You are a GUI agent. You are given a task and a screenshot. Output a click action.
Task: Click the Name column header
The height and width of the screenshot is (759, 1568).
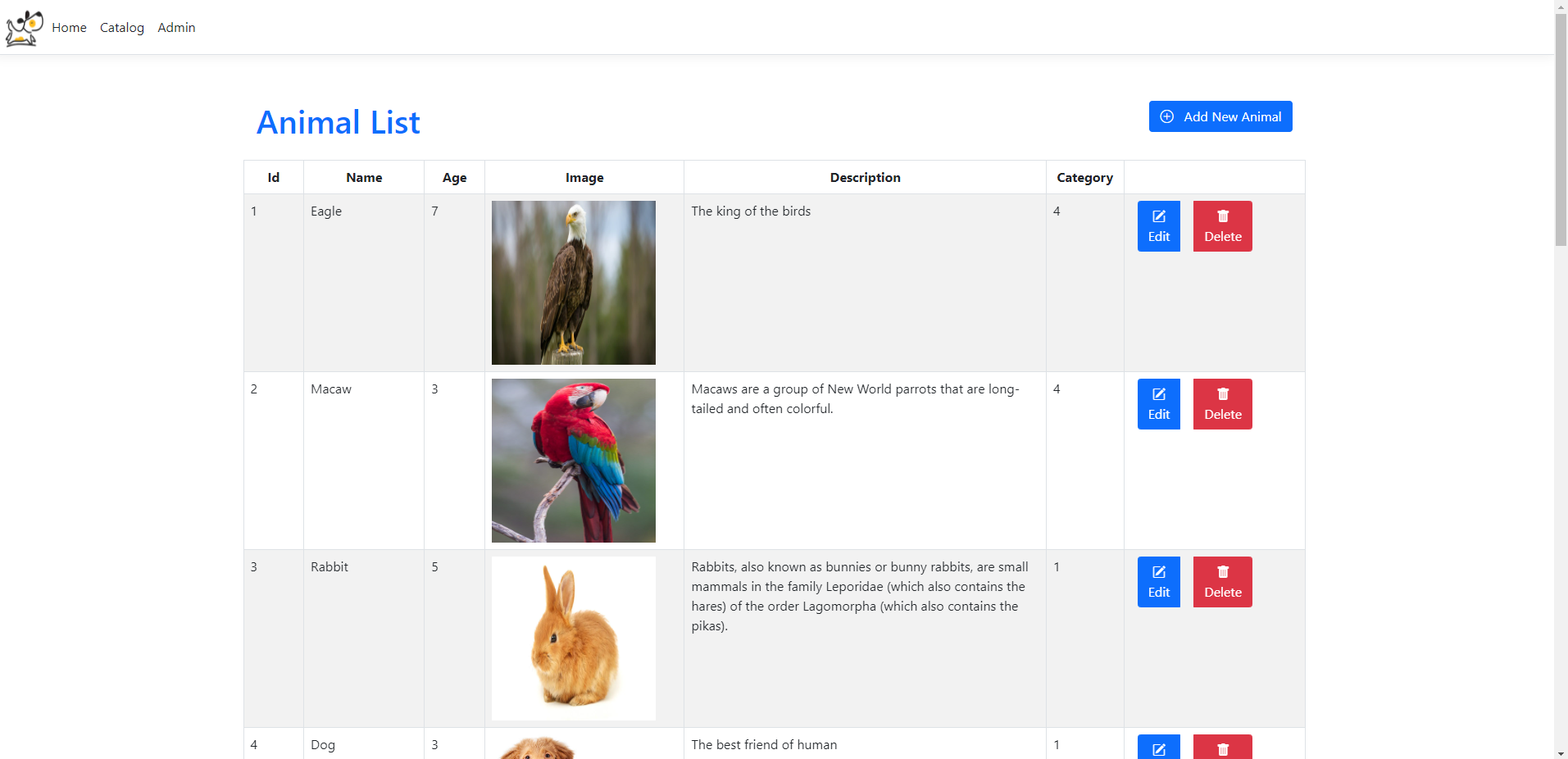pos(363,177)
